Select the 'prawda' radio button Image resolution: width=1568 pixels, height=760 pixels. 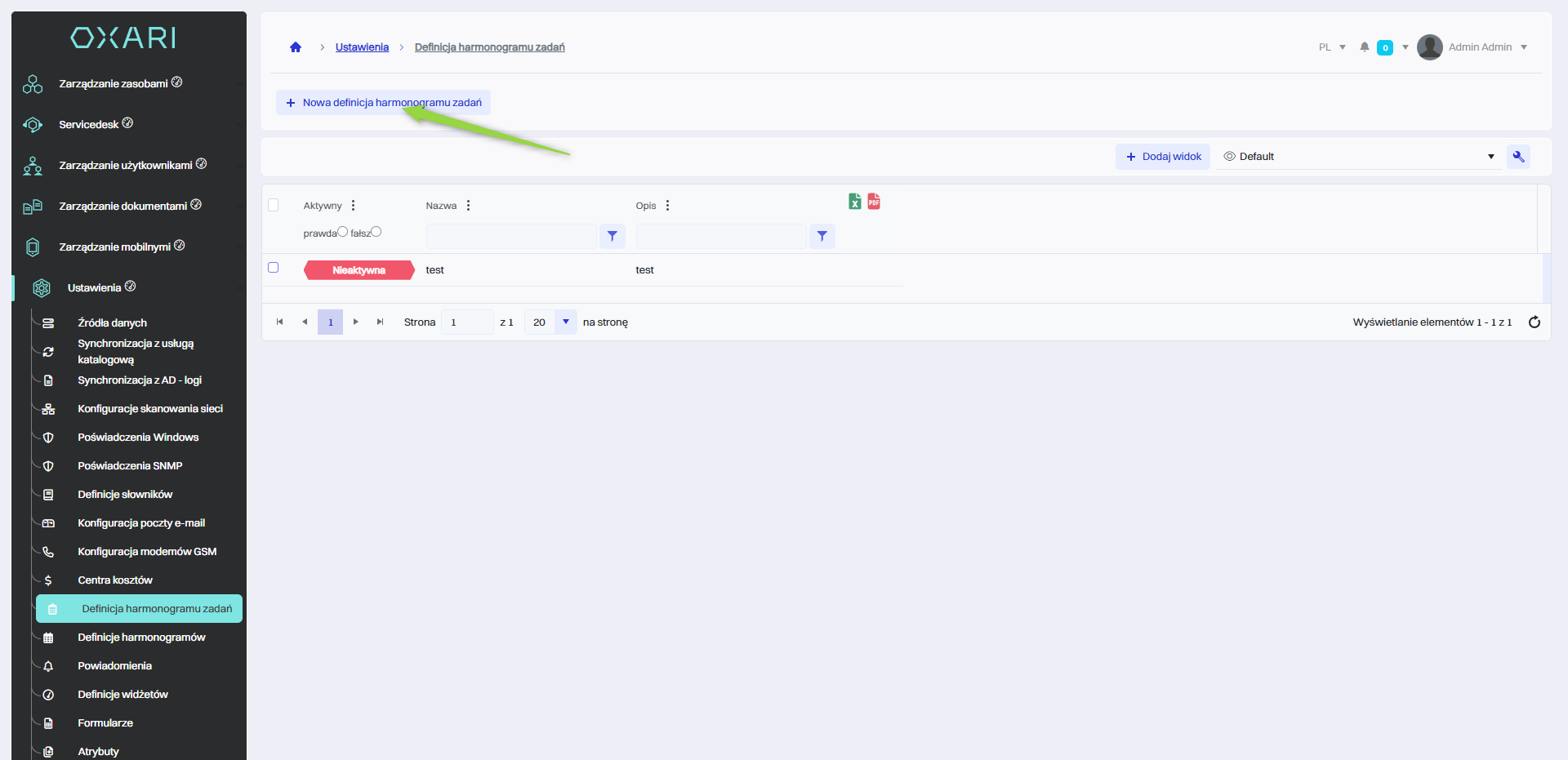point(343,232)
